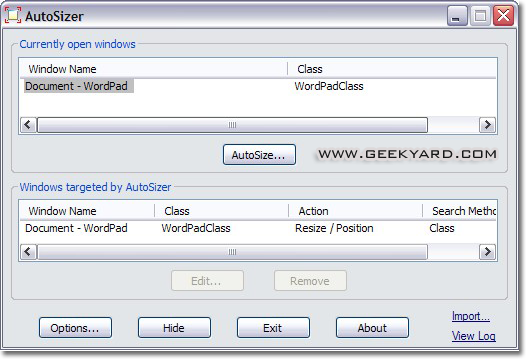
Task: Click Window Name header in targeted windows list
Action: tap(87, 211)
